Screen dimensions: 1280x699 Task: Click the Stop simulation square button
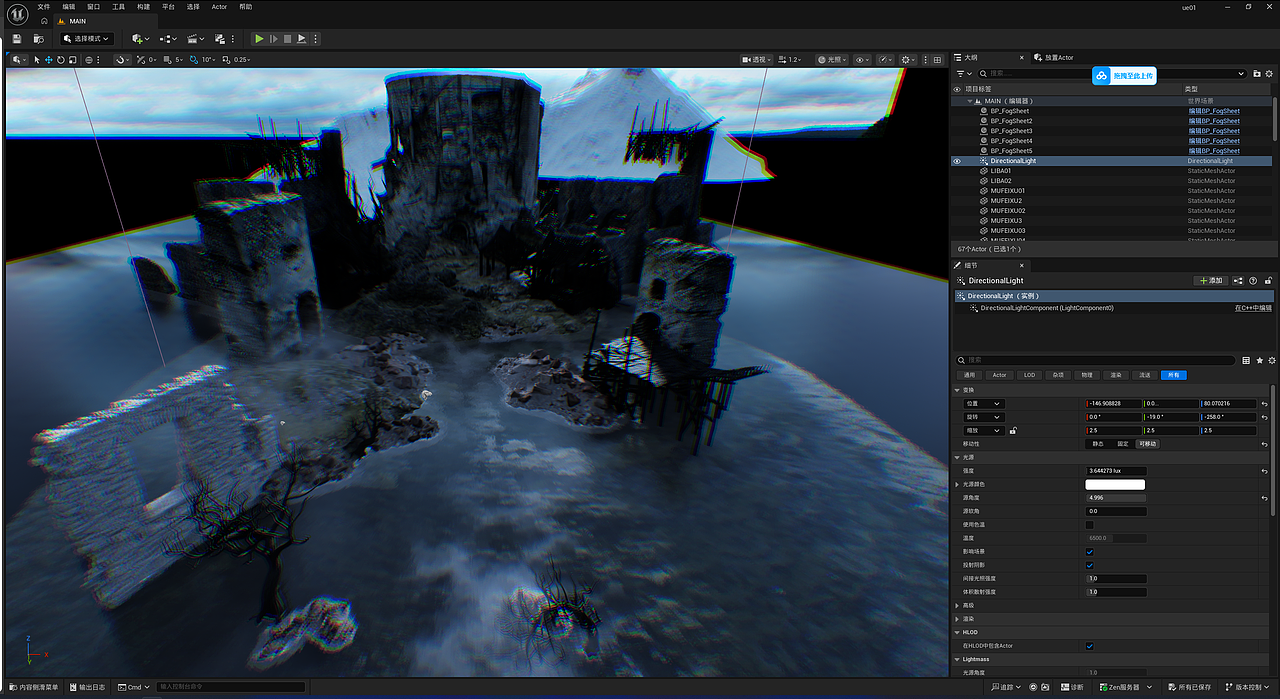tap(287, 39)
